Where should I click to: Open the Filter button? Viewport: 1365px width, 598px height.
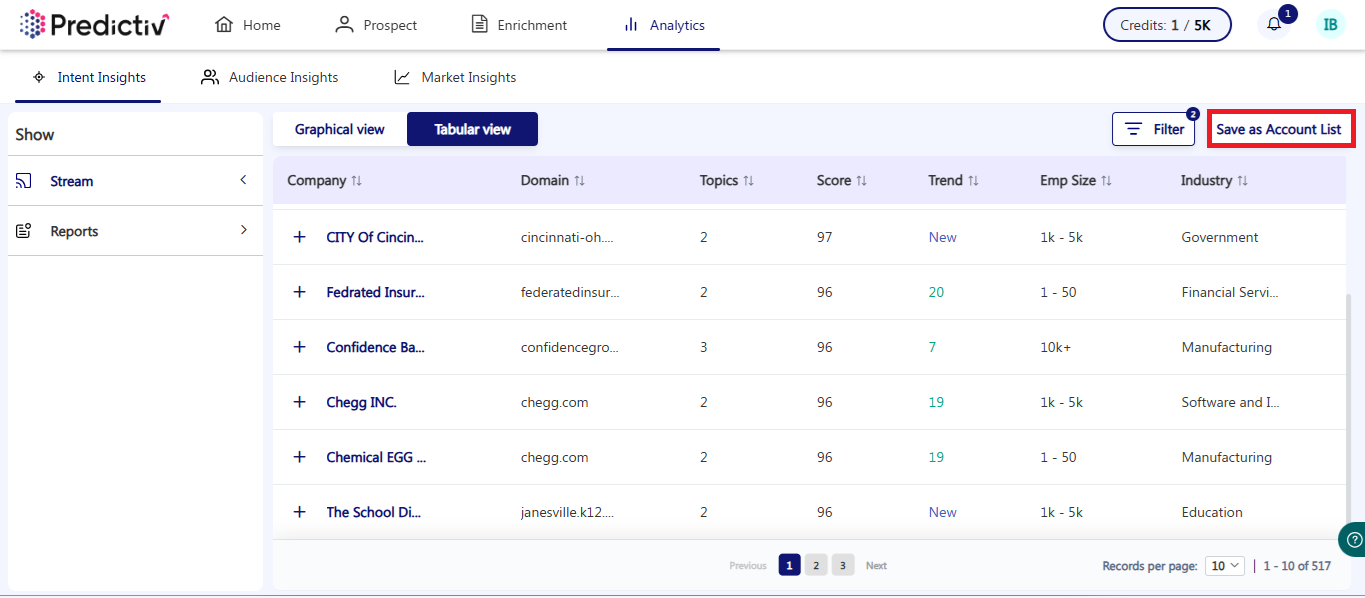click(x=1154, y=129)
